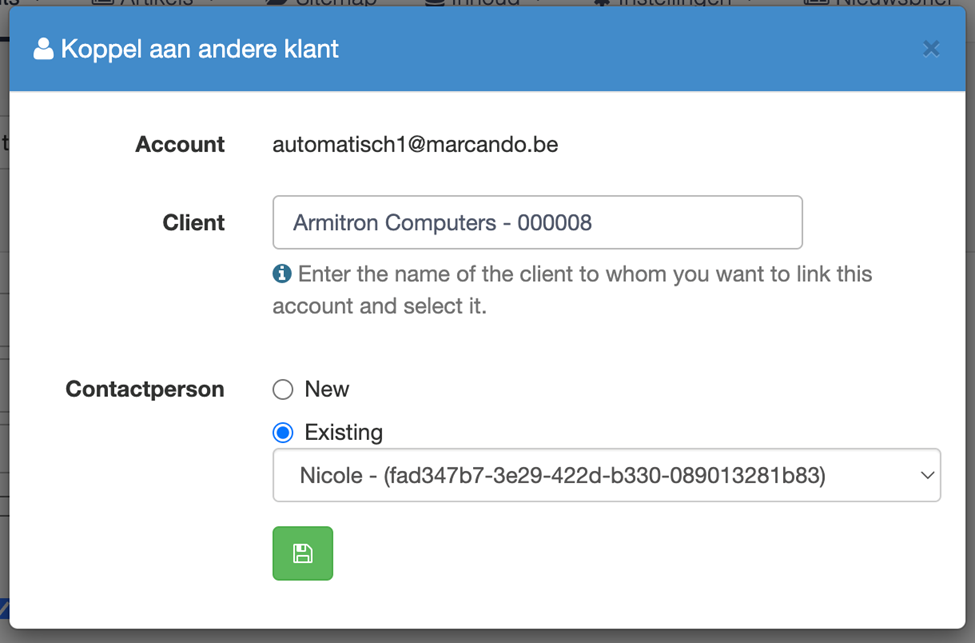Open the existing contactperson dropdown showing Nicole

(606, 475)
